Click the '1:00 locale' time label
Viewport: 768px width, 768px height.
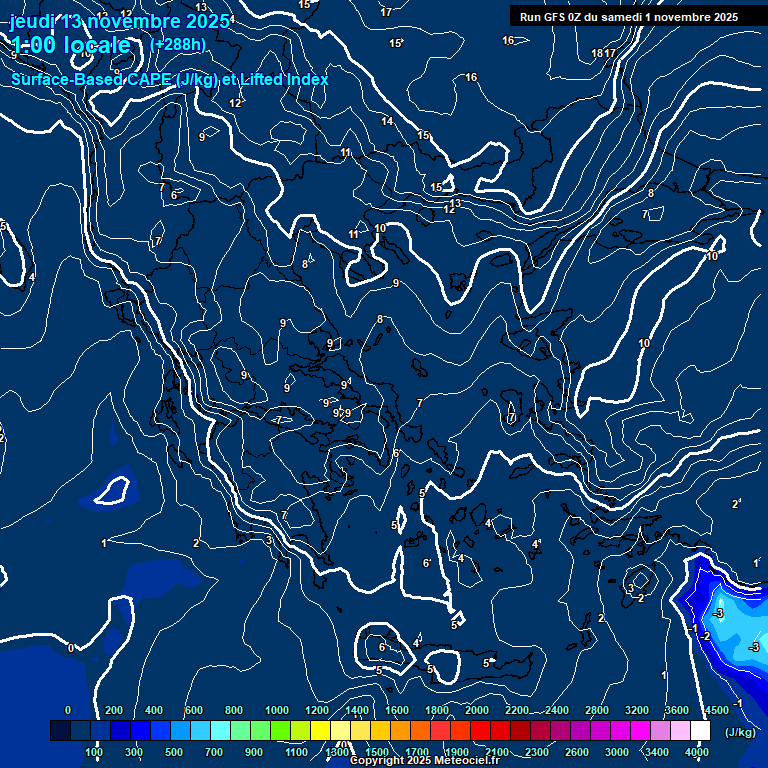(72, 46)
